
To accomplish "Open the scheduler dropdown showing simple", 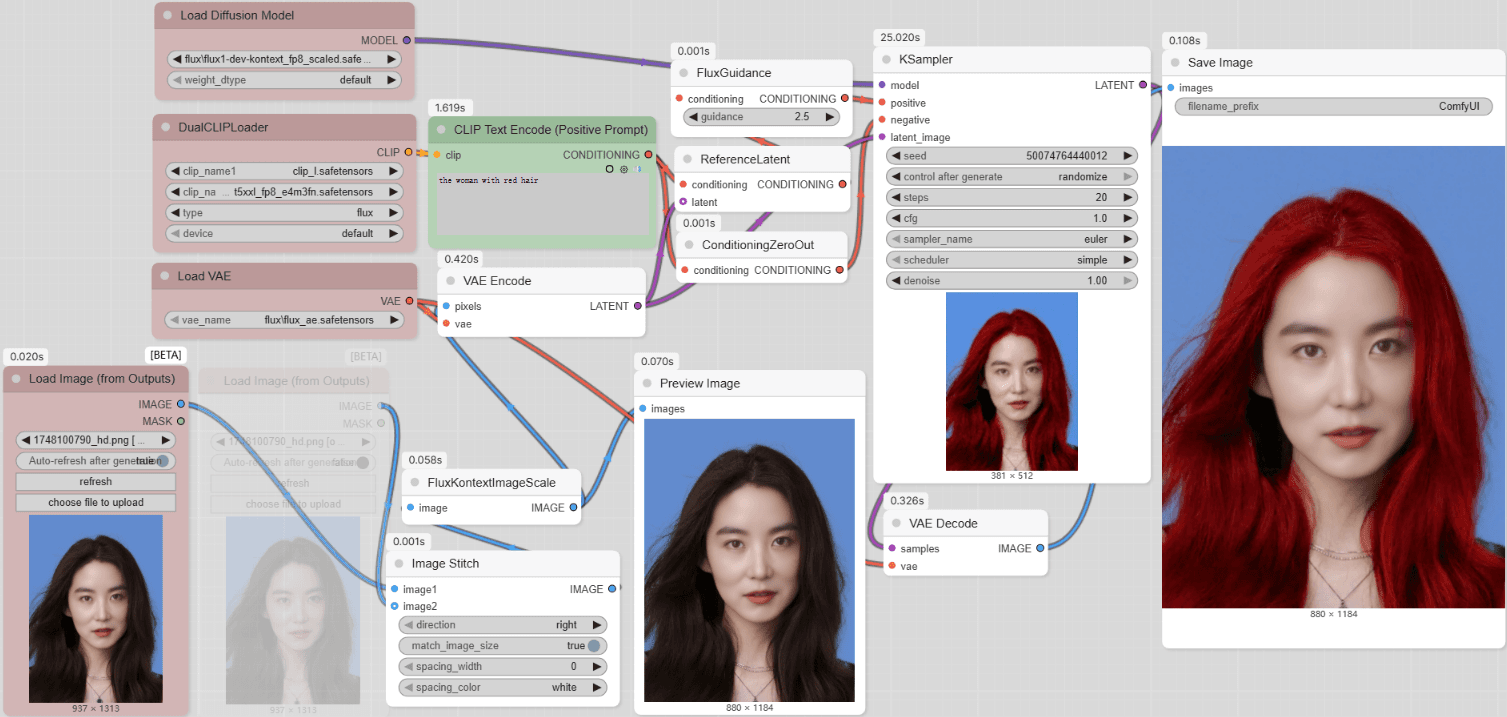I will (1011, 260).
